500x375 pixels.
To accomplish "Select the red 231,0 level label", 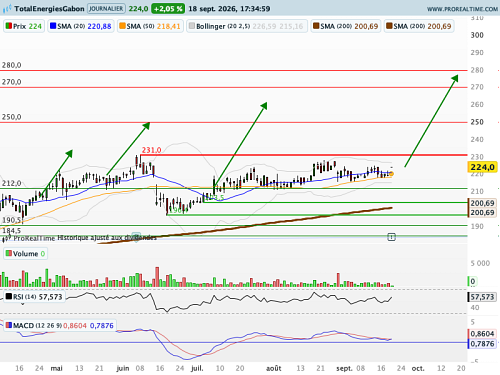I will (151, 150).
